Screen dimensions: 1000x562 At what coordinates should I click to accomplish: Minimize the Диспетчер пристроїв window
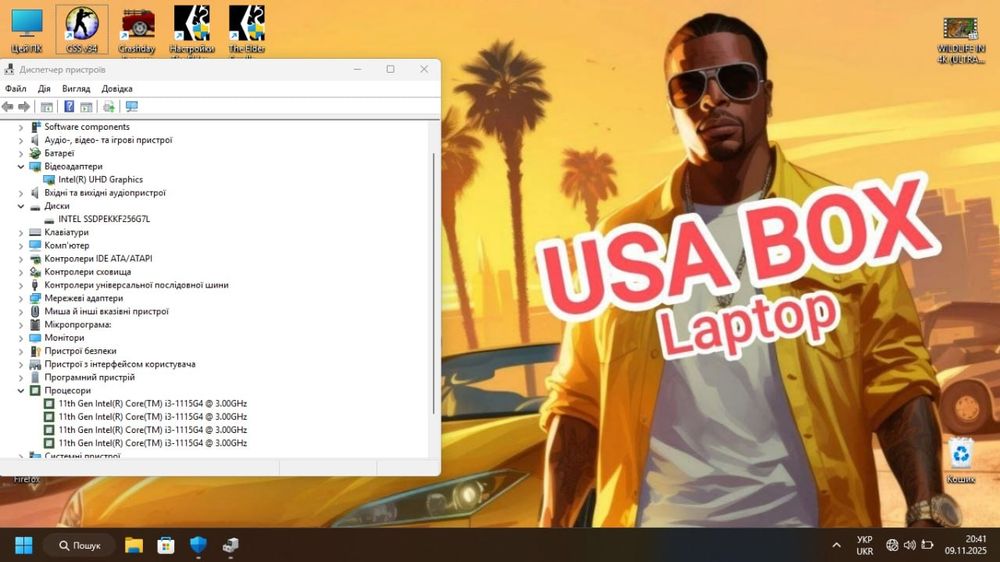tap(358, 69)
